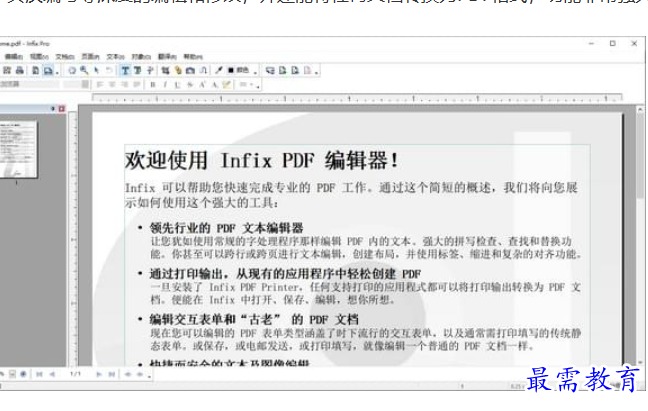Select the magnifier zoom tool
This screenshot has width=648, height=411.
(x=84, y=70)
